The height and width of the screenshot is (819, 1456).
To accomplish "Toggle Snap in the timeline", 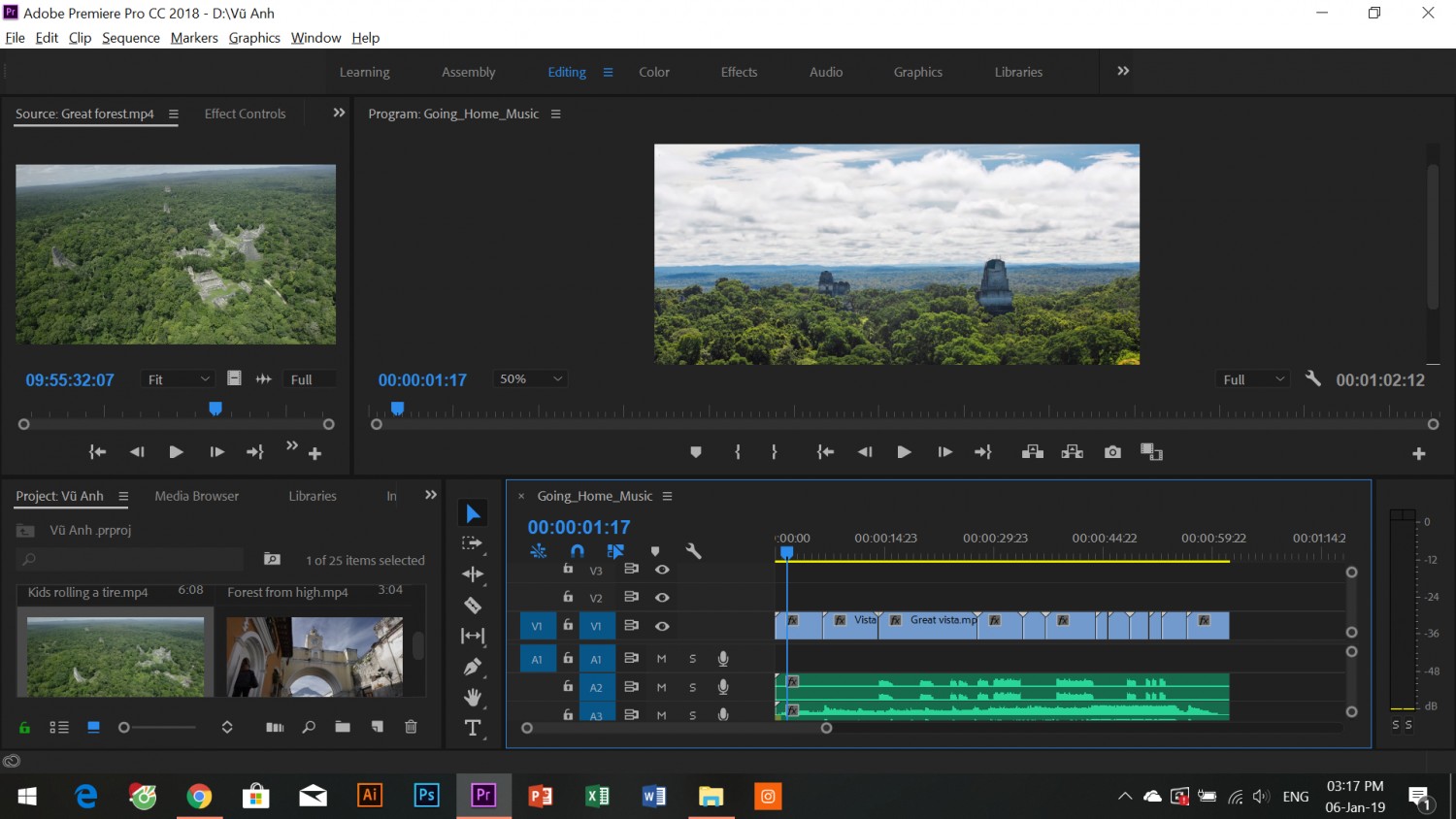I will pyautogui.click(x=578, y=551).
